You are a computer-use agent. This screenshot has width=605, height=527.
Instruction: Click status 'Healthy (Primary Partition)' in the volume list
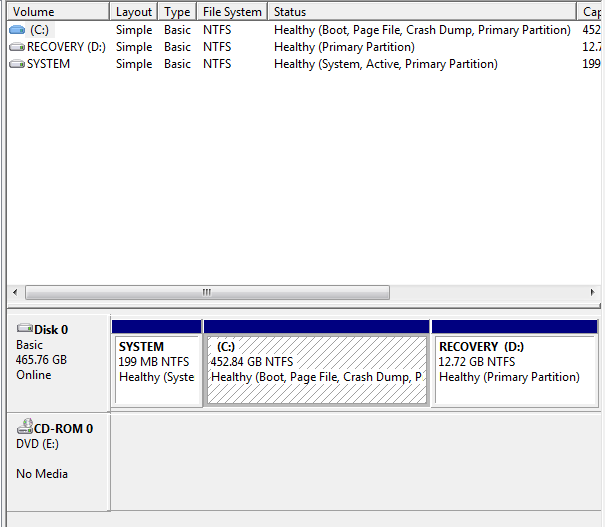coord(344,47)
